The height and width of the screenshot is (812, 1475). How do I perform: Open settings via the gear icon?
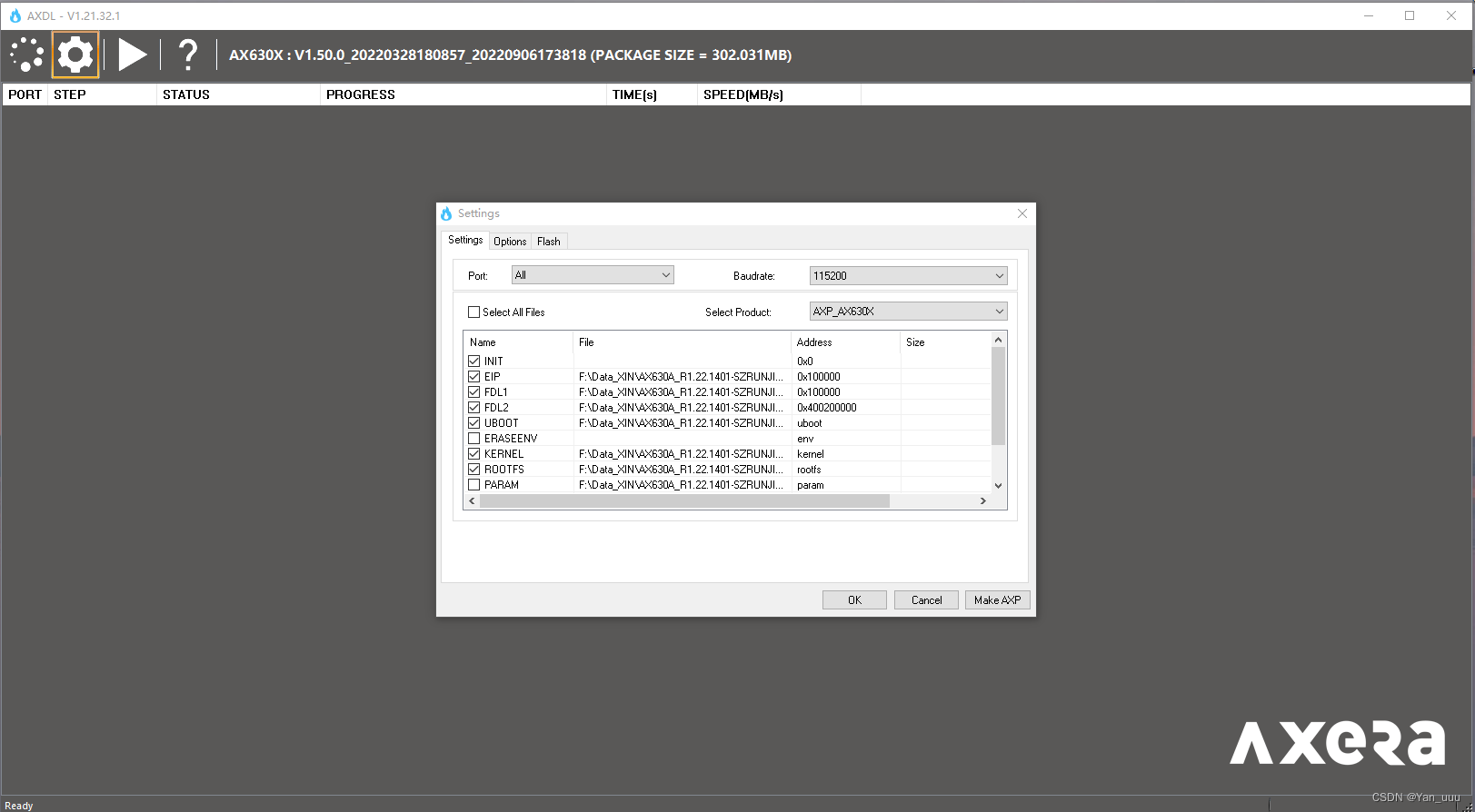click(75, 55)
